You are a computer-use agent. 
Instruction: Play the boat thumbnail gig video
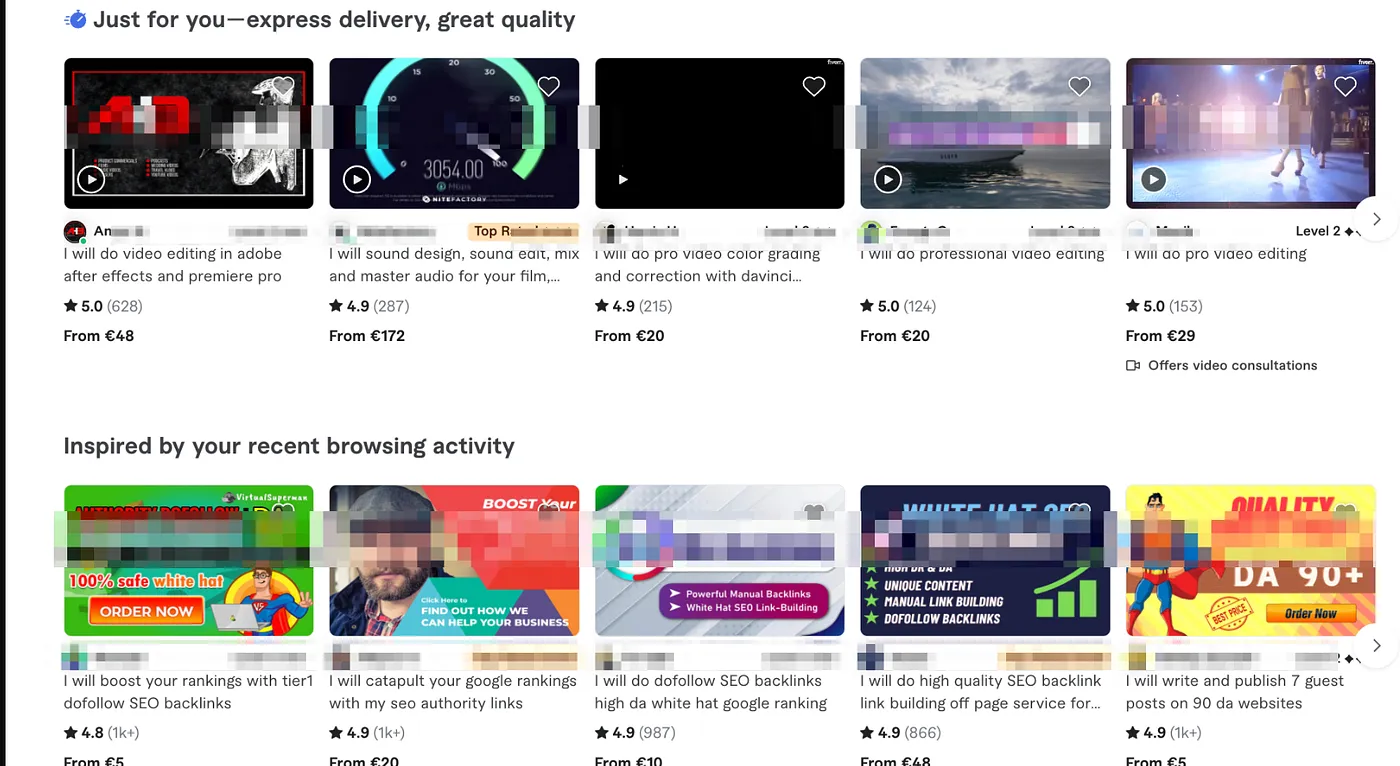(888, 180)
